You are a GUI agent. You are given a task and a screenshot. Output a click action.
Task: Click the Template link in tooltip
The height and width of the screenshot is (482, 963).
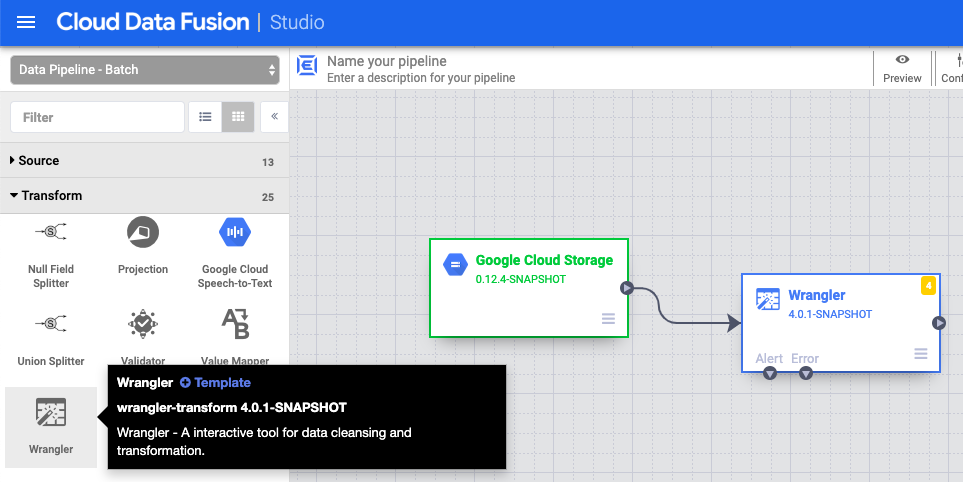point(215,382)
